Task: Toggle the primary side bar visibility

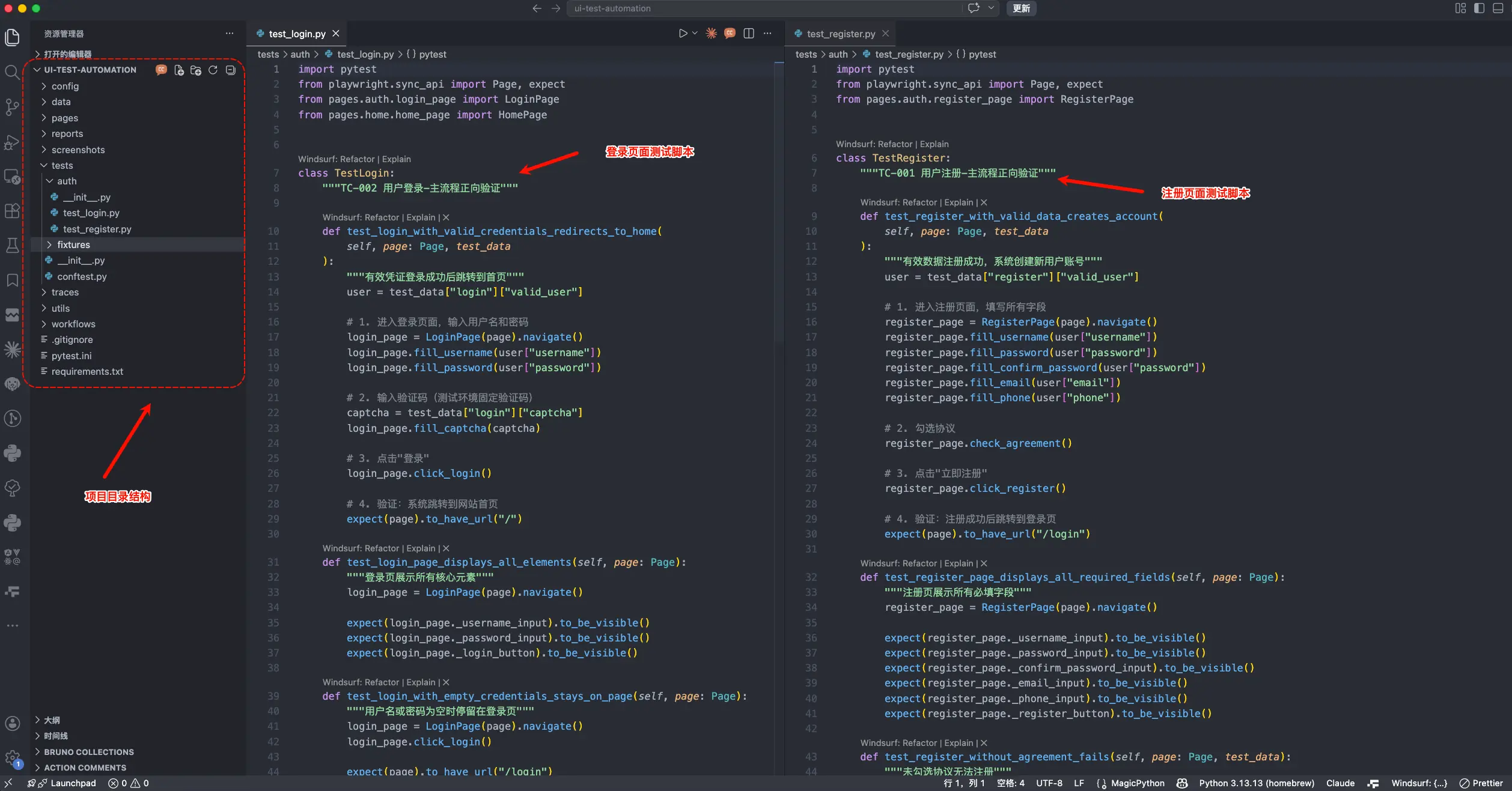Action: 1479,8
